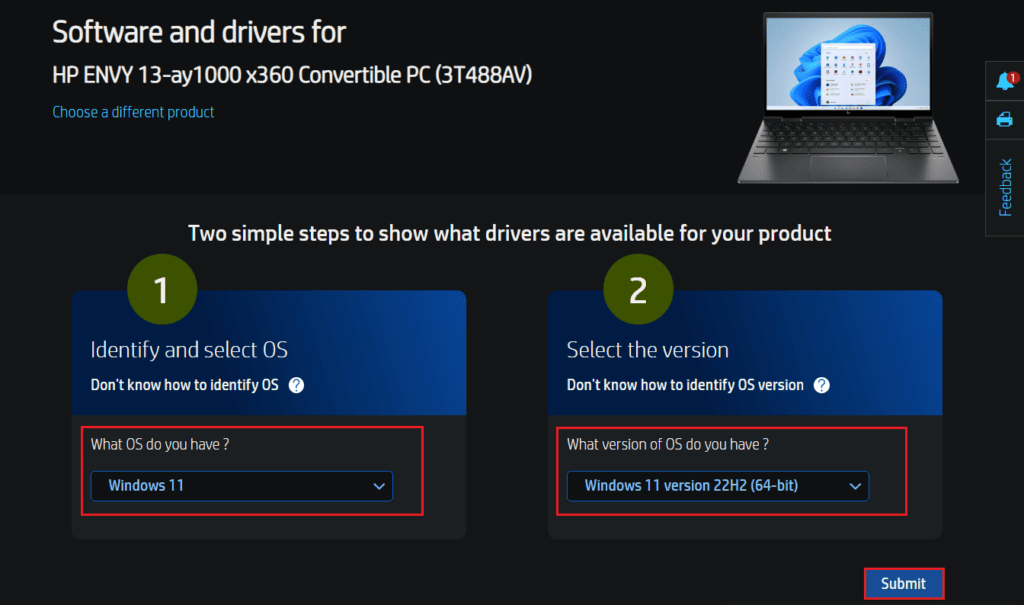Click the "Select the version" heading
The width and height of the screenshot is (1024, 605).
[x=647, y=350]
